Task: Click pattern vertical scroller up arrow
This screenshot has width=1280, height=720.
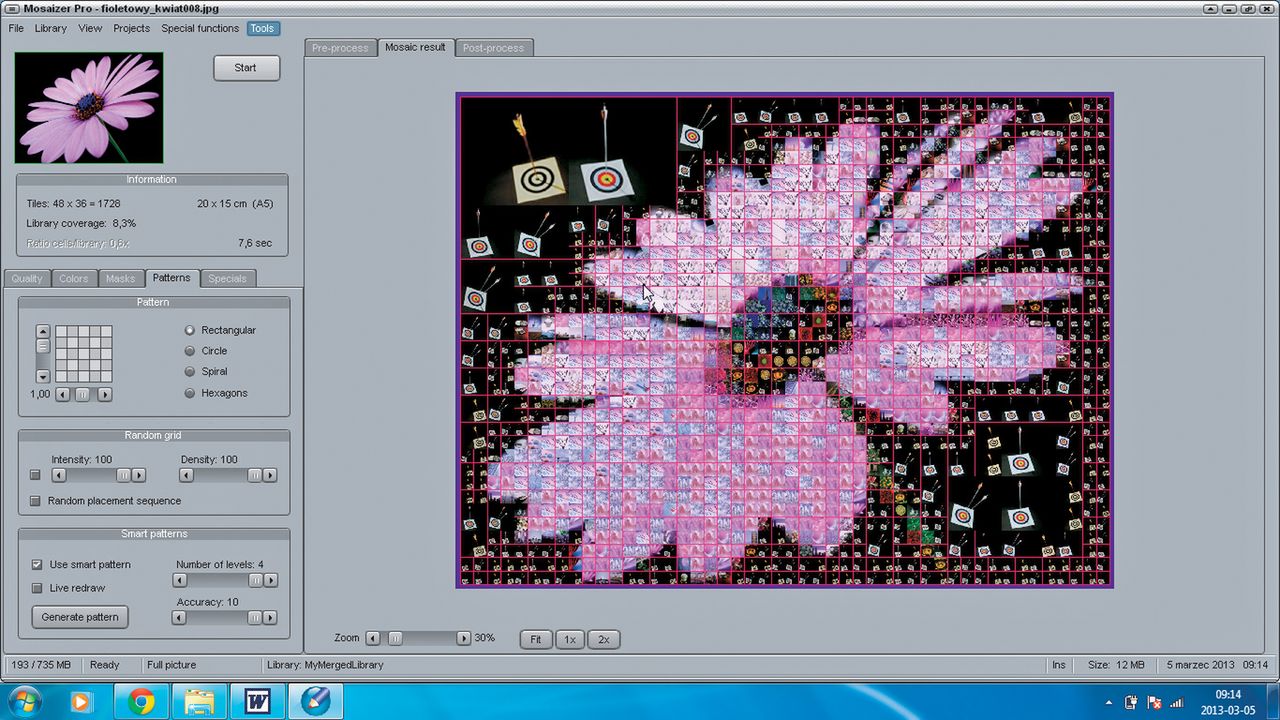Action: 42,331
